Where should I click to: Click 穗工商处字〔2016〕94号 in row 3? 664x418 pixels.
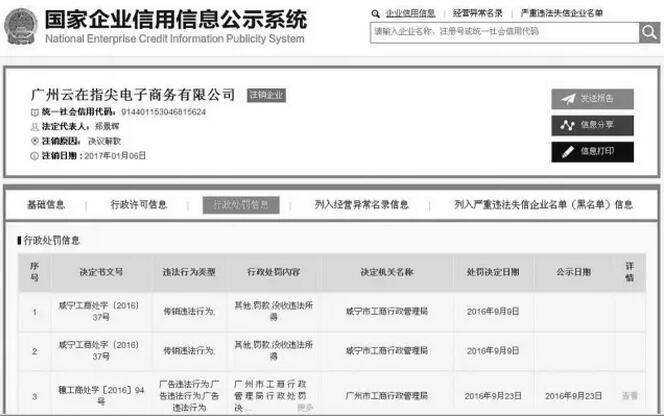101,396
